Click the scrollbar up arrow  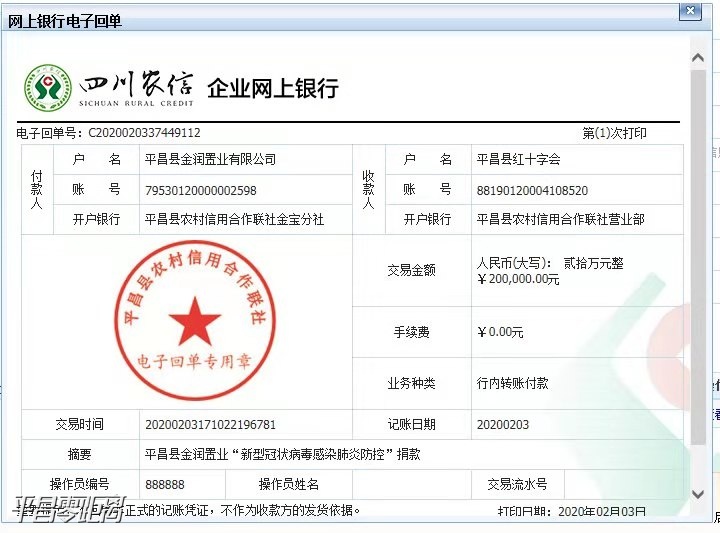click(x=698, y=57)
